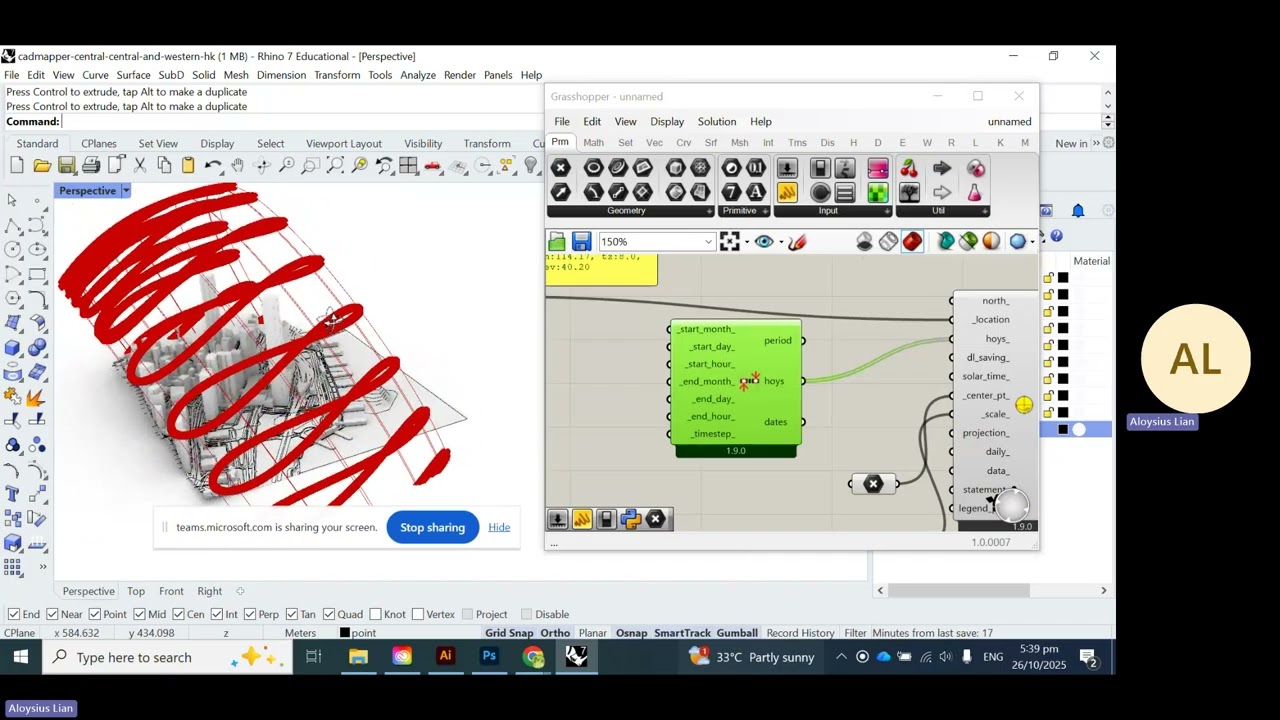Click the yellow Graph Mapper input icon
The height and width of the screenshot is (720, 1280).
tap(787, 192)
